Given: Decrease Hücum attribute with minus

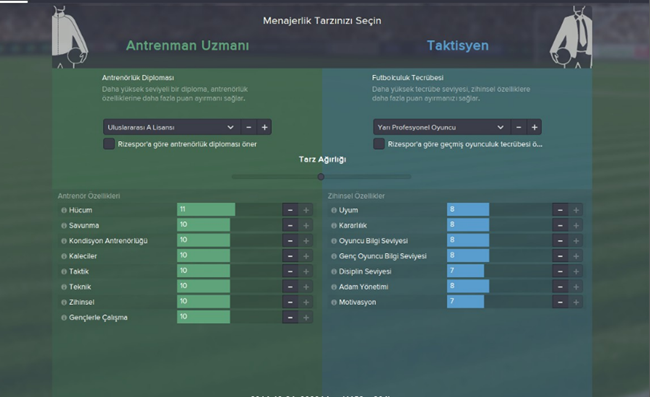Looking at the screenshot, I should [290, 210].
